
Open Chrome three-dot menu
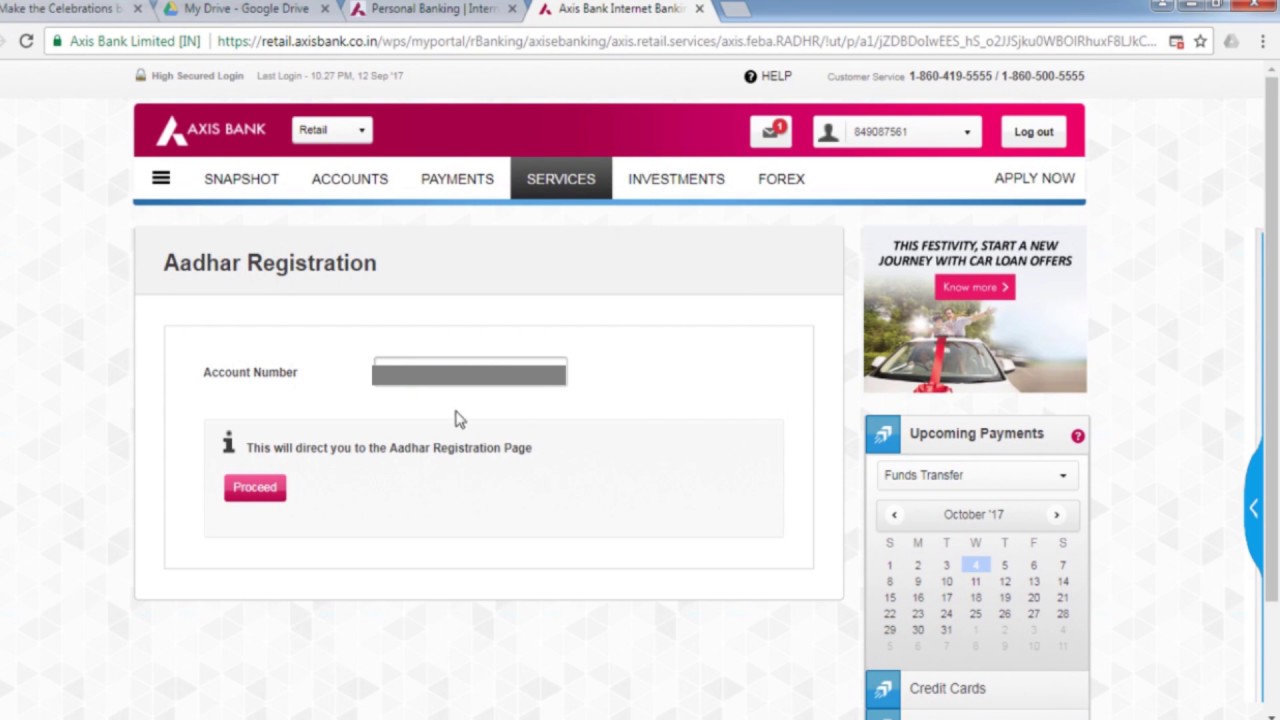pos(1262,41)
